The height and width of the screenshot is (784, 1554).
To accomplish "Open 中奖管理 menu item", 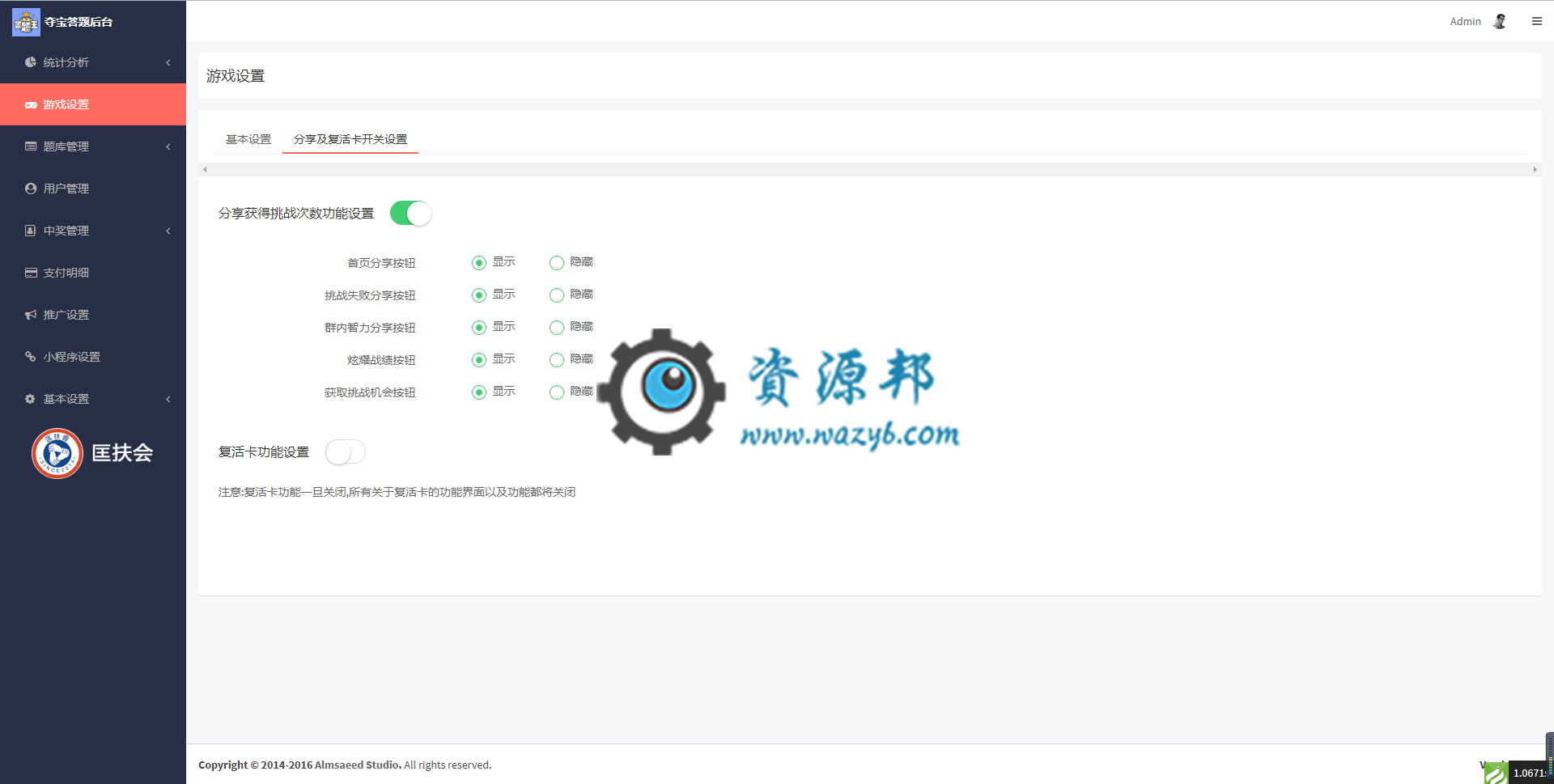I will [x=93, y=231].
